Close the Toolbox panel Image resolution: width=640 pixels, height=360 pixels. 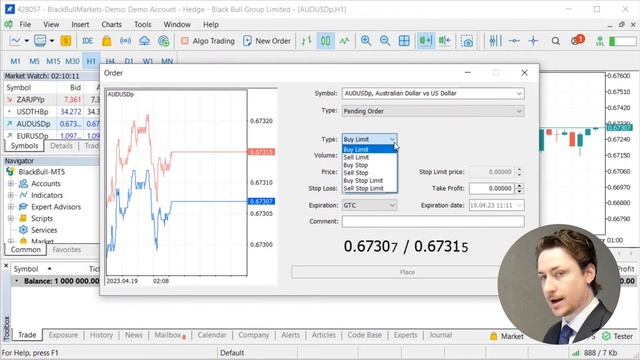tap(6, 266)
